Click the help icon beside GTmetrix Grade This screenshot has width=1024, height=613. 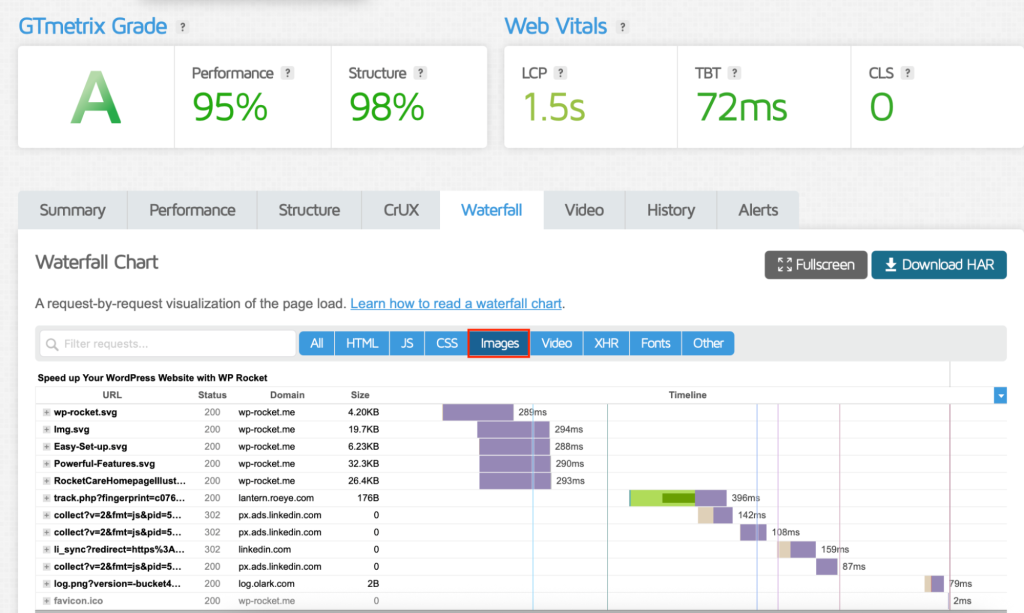183,27
